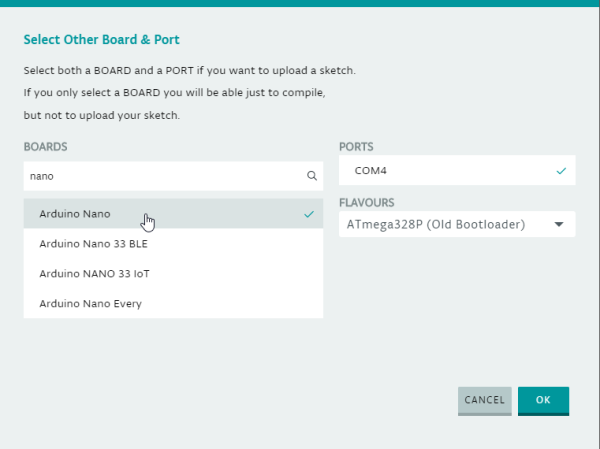
Task: Click the "only select a BOARD" compile note
Action: coord(175,93)
